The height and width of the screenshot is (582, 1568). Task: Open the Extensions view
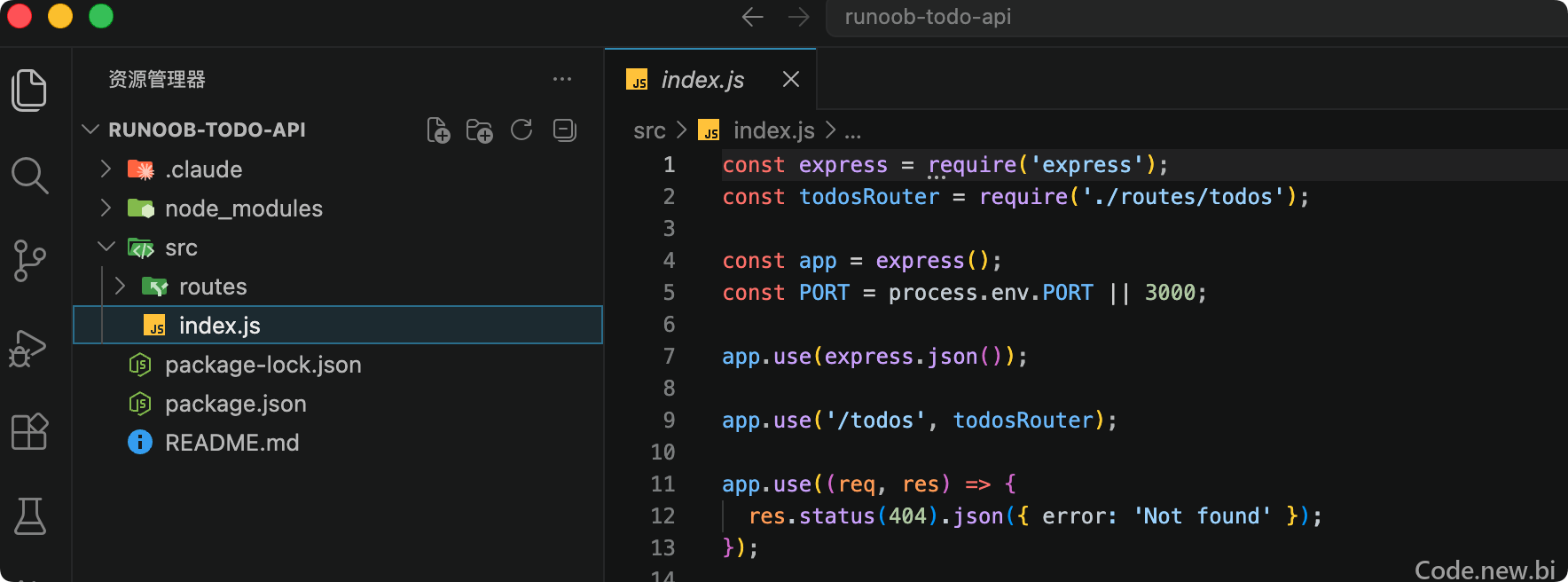(29, 431)
